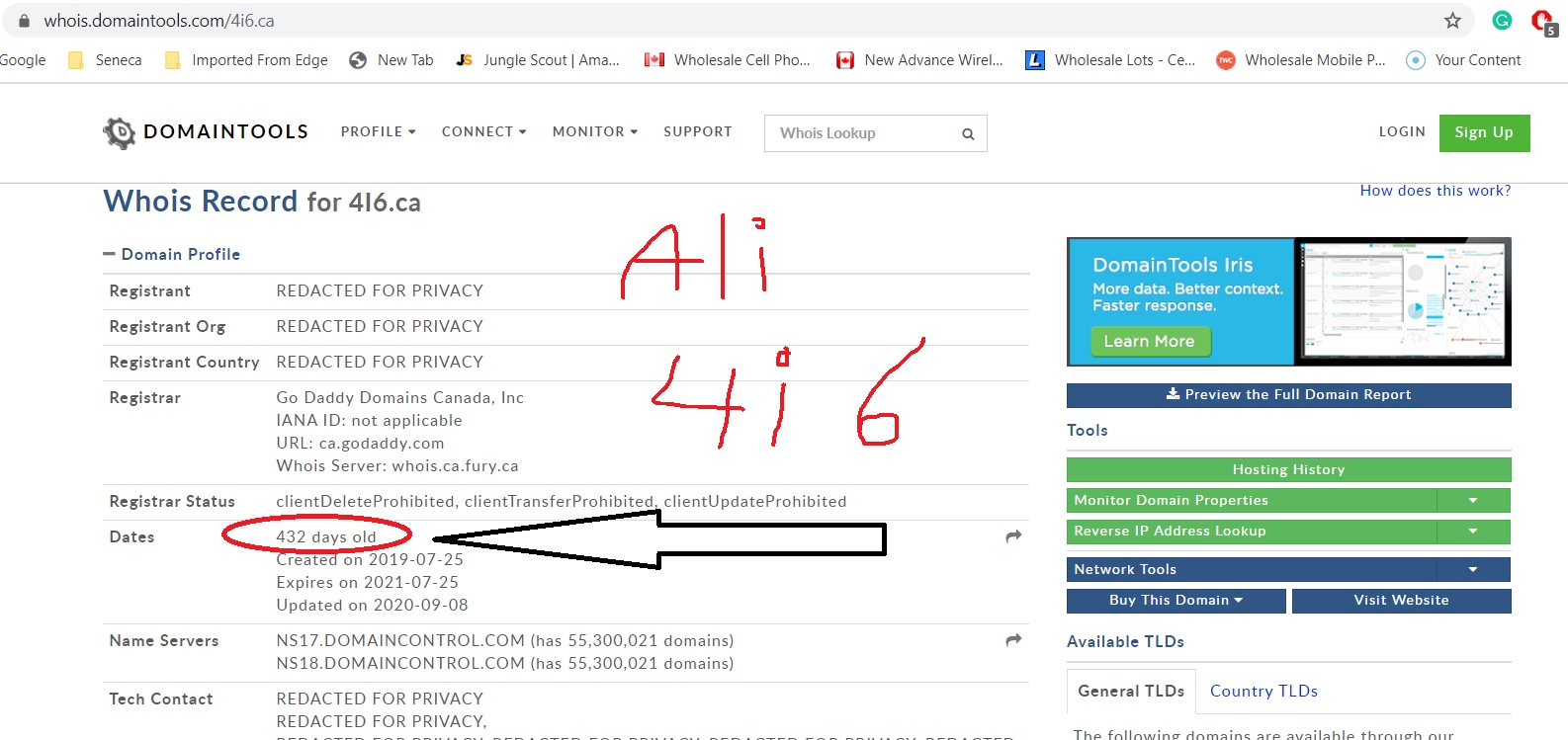Viewport: 1568px width, 740px height.
Task: Bookmark this page with the star icon
Action: (x=1452, y=20)
